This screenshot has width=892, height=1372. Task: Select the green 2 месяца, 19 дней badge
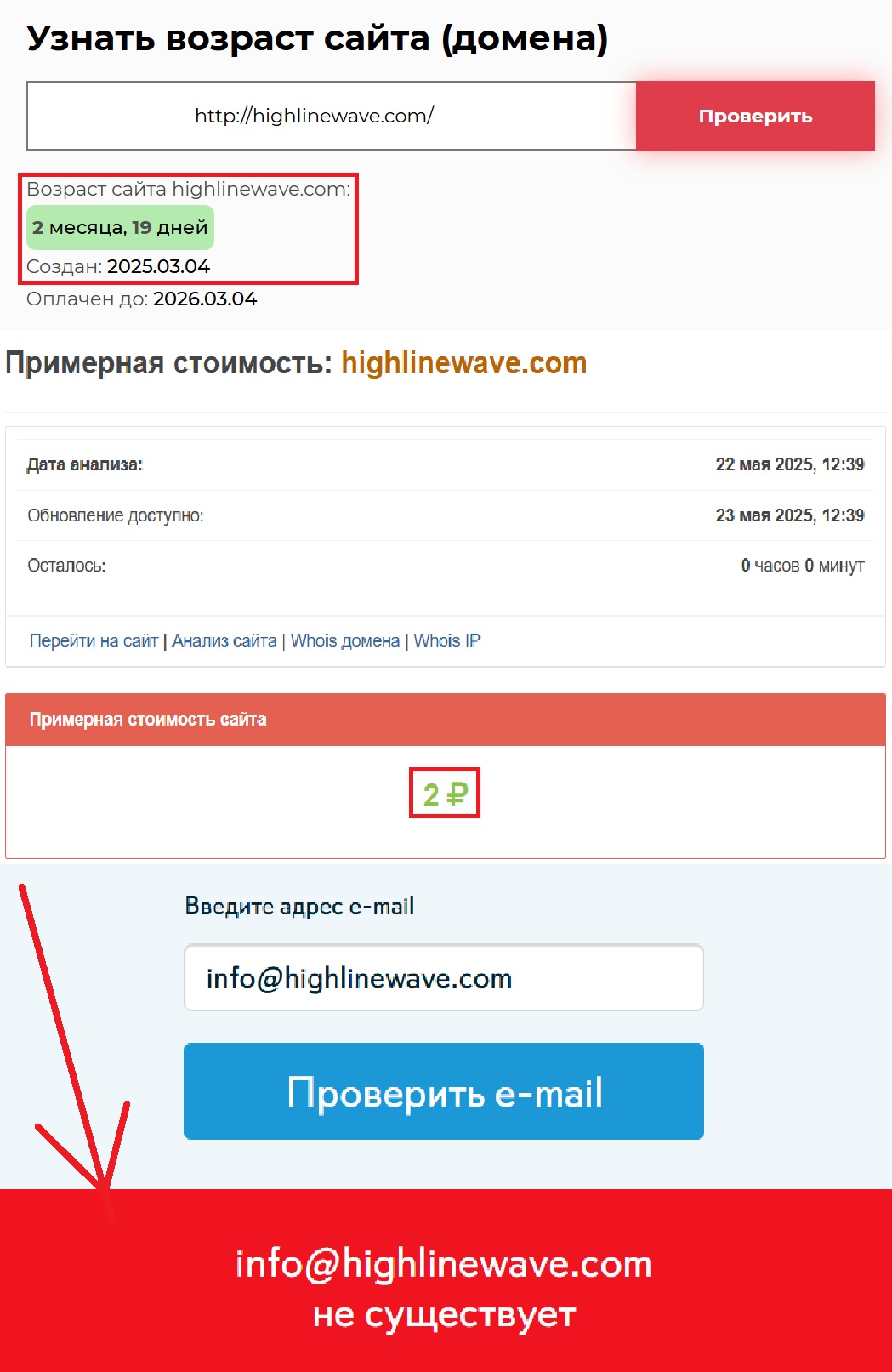[x=120, y=227]
